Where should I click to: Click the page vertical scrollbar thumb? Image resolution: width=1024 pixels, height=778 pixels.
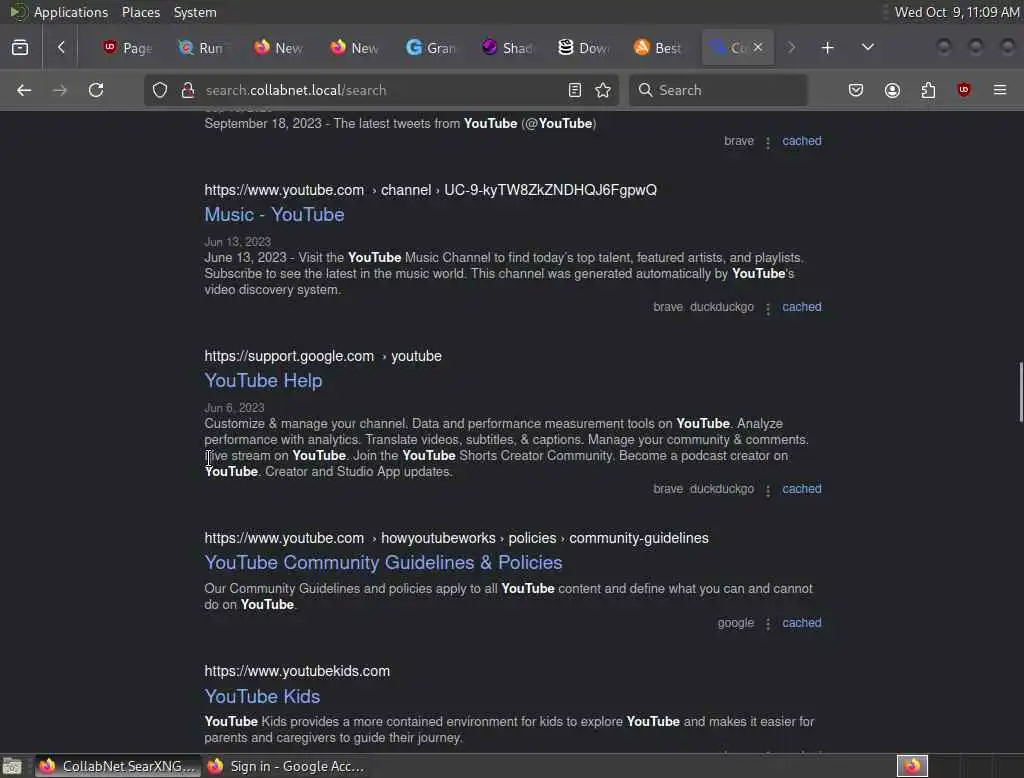pyautogui.click(x=1021, y=392)
